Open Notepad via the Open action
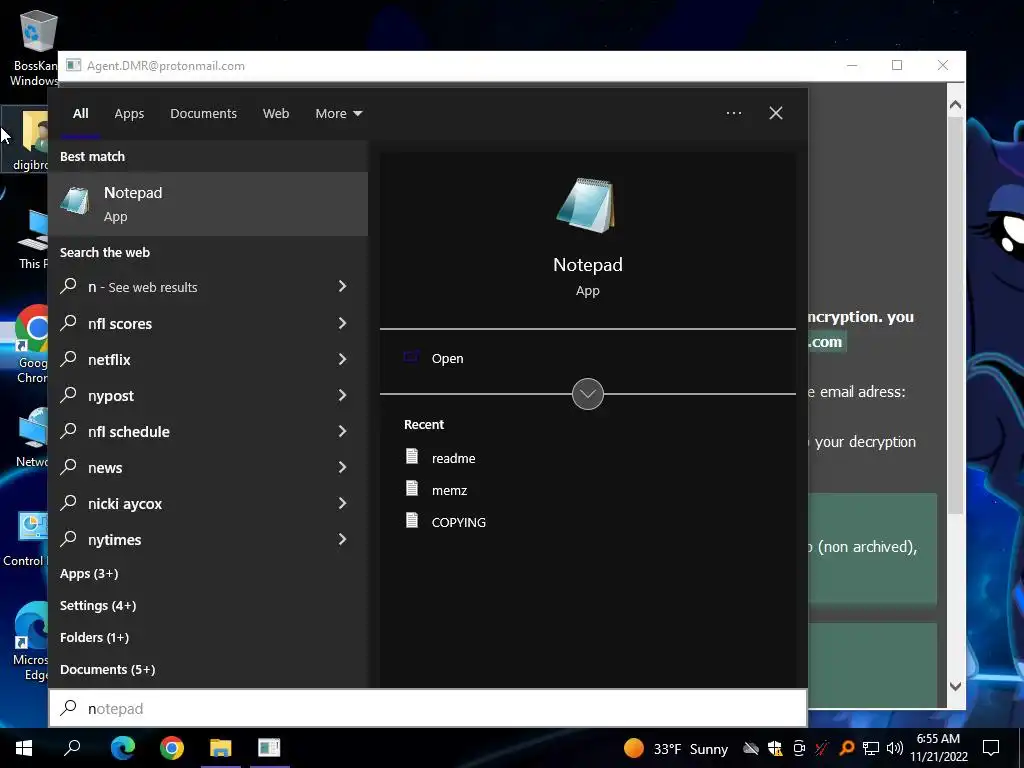1024x768 pixels. (447, 359)
